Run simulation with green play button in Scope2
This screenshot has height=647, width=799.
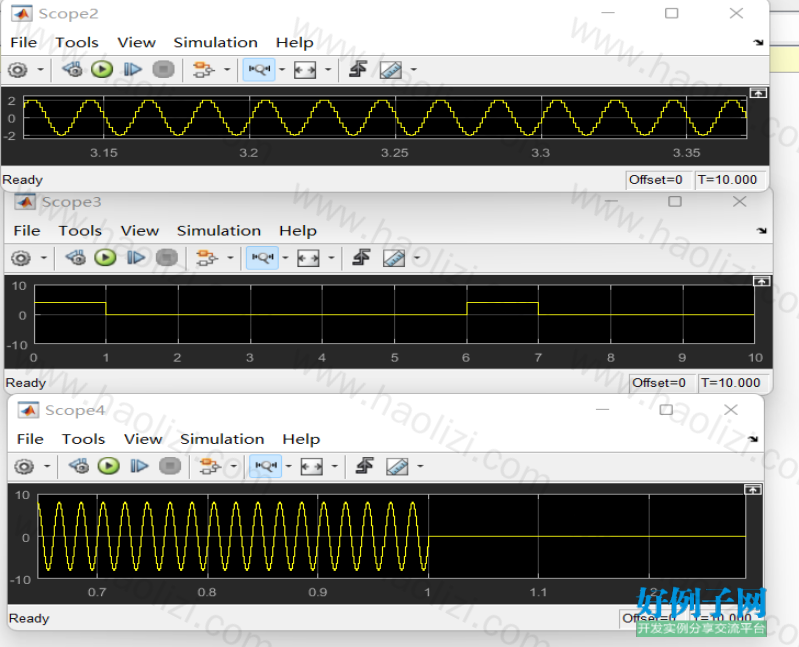click(102, 69)
